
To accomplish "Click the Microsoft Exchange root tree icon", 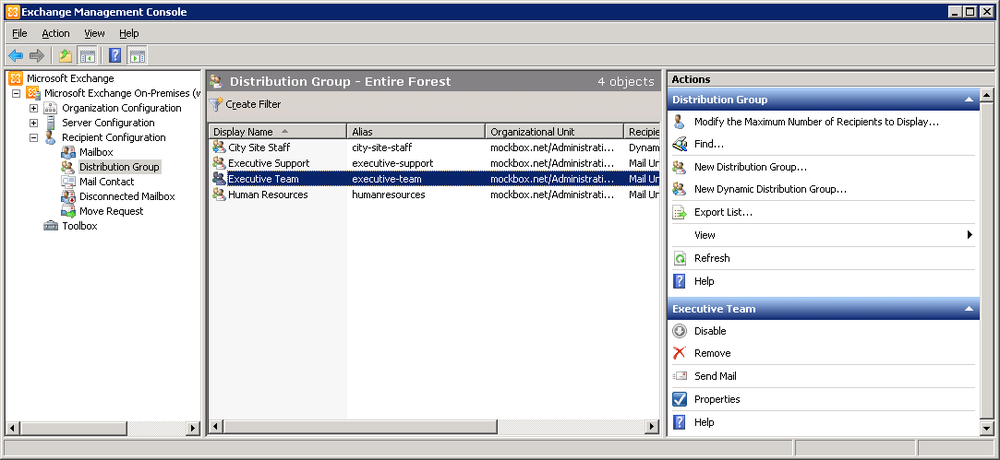I will [16, 78].
